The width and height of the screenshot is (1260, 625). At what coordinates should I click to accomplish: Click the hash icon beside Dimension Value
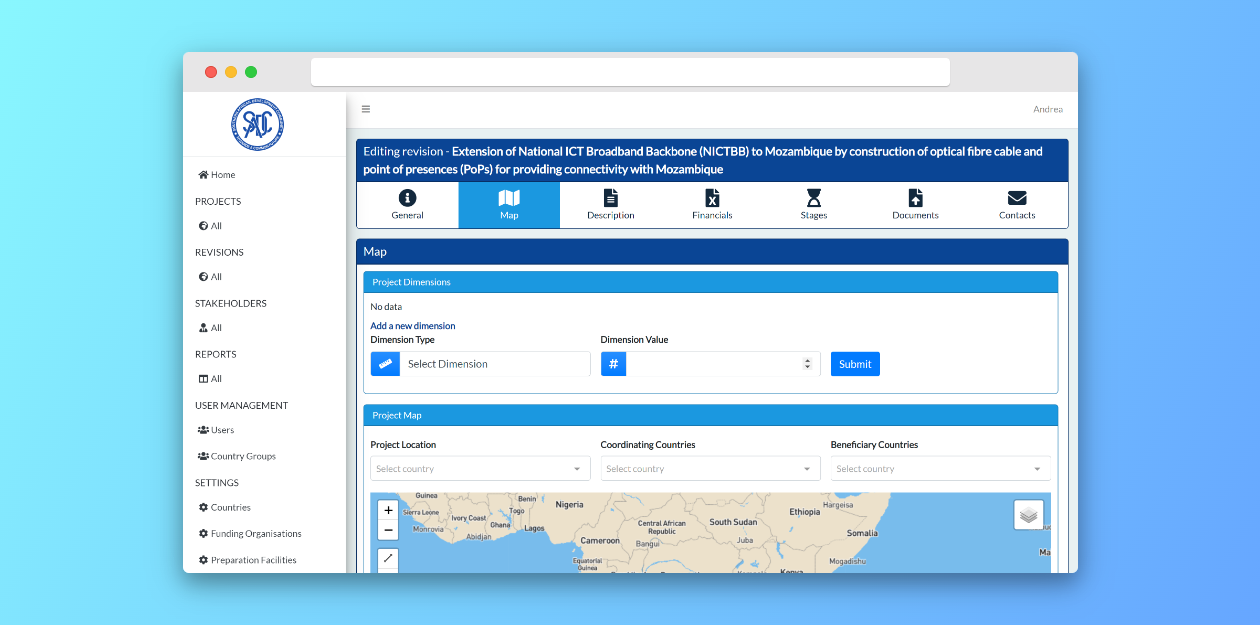614,364
